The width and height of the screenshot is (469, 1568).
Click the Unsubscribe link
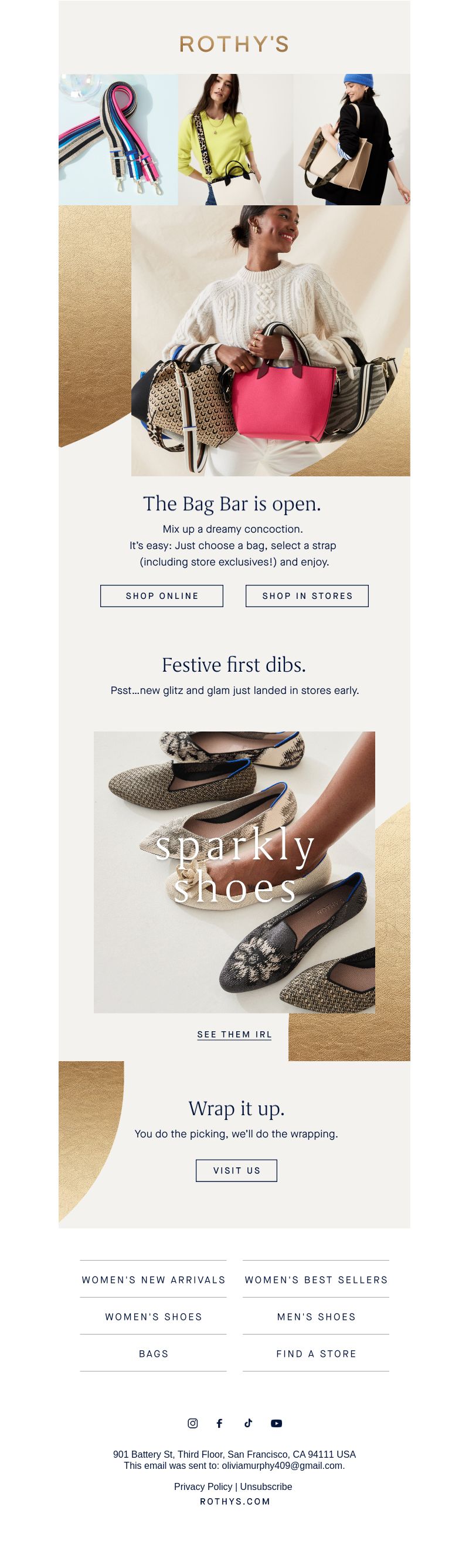(266, 1486)
